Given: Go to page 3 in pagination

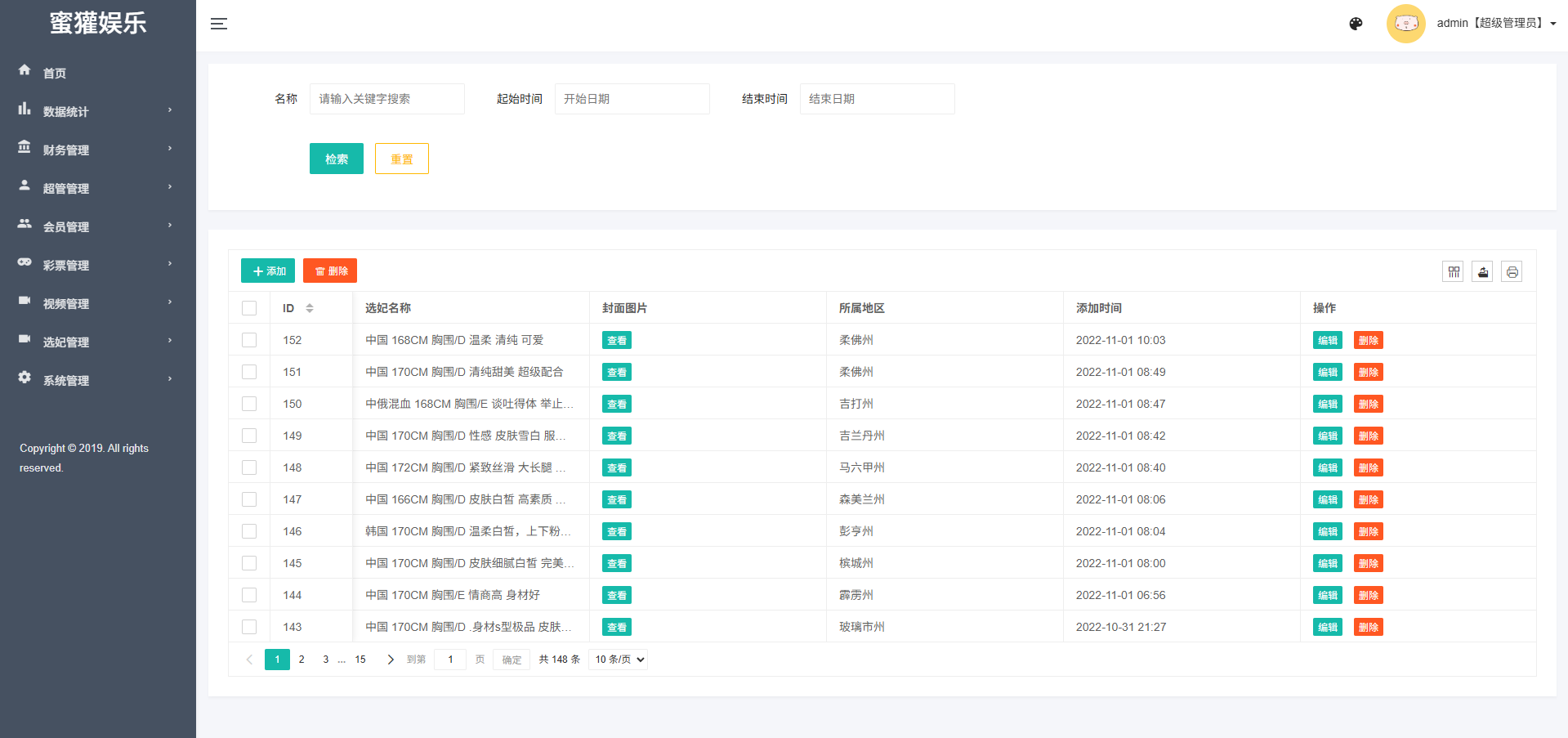Looking at the screenshot, I should click(x=325, y=660).
